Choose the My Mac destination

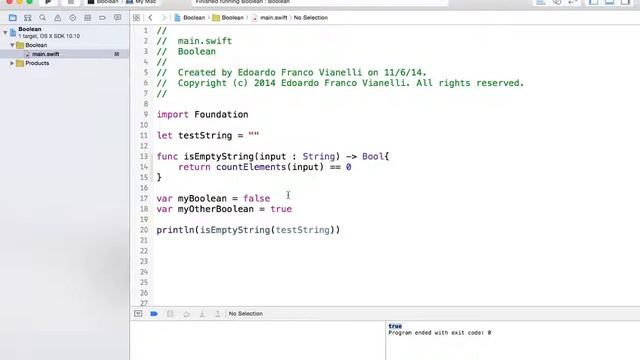pyautogui.click(x=141, y=2)
